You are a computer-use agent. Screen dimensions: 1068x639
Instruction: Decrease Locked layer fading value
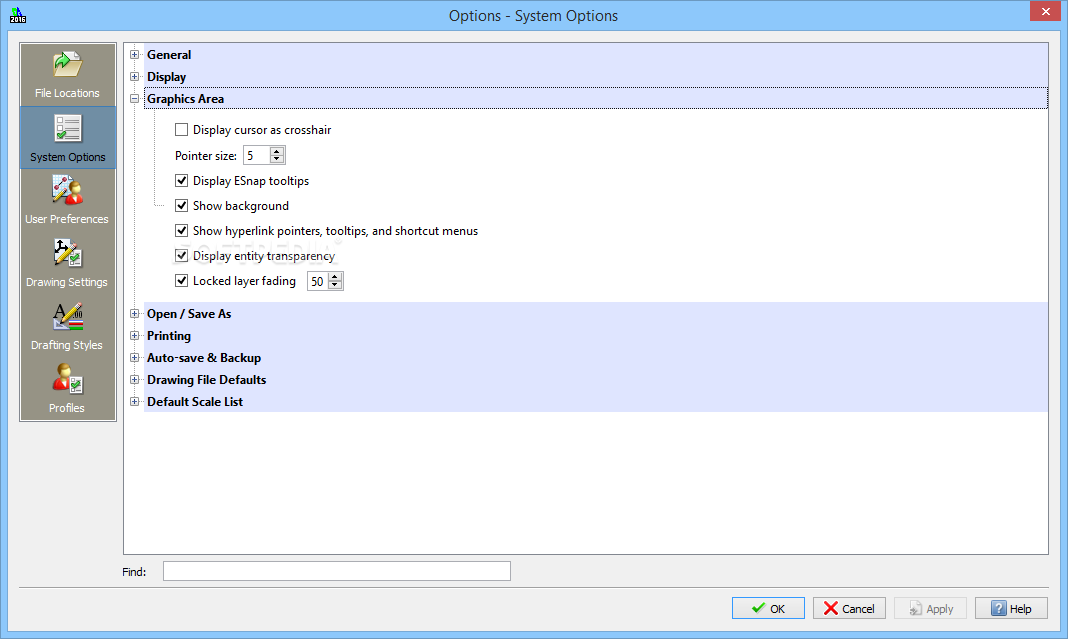(x=334, y=285)
